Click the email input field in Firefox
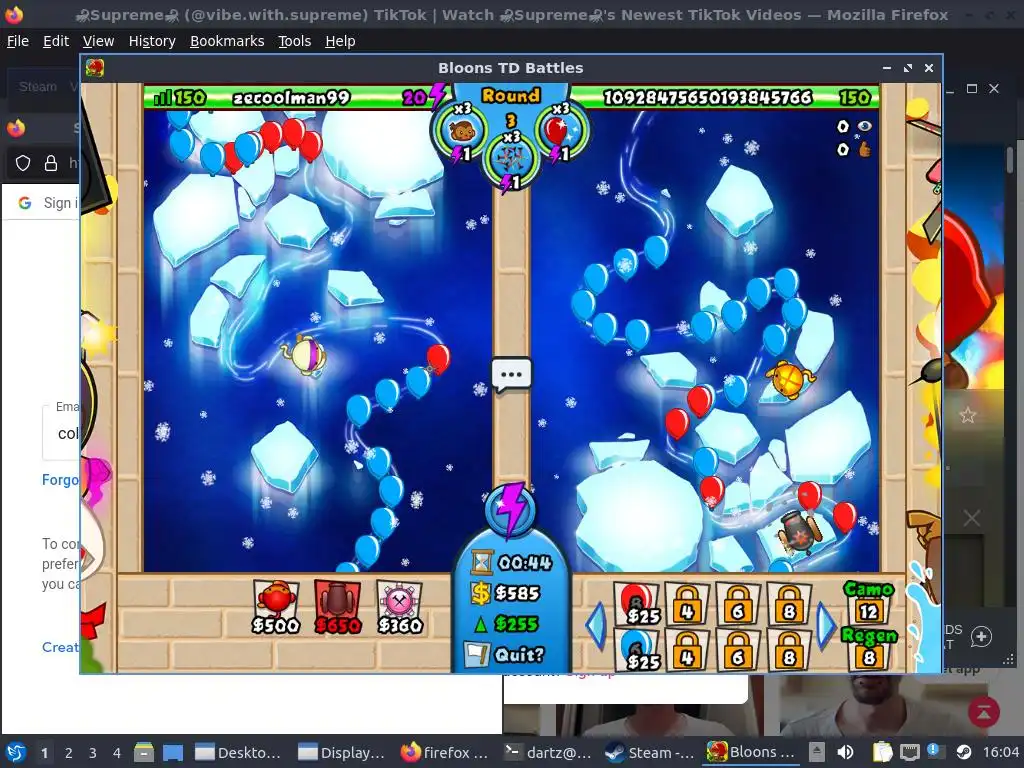Screen dimensions: 1024x768 (x=61, y=432)
